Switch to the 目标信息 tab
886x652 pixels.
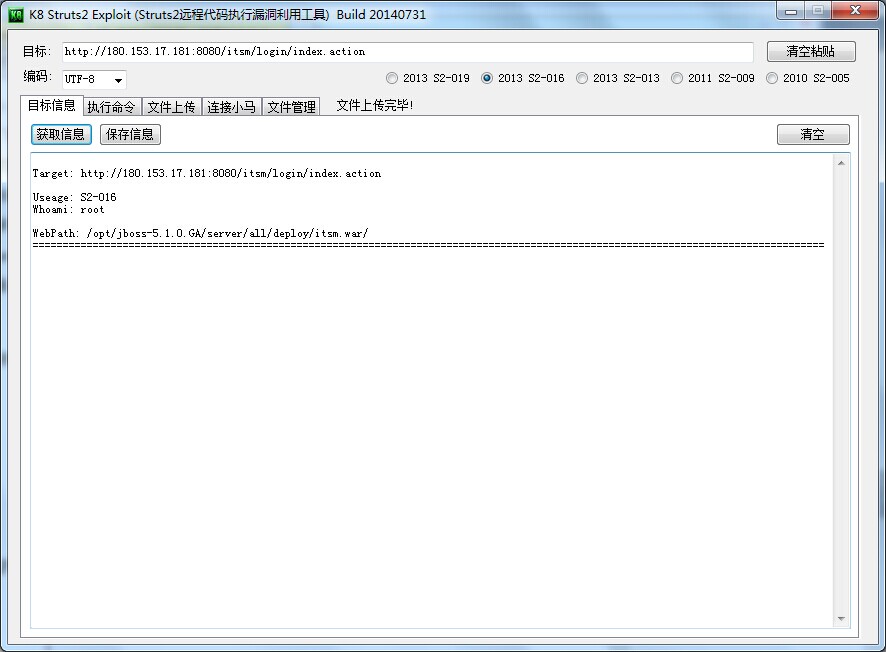52,106
